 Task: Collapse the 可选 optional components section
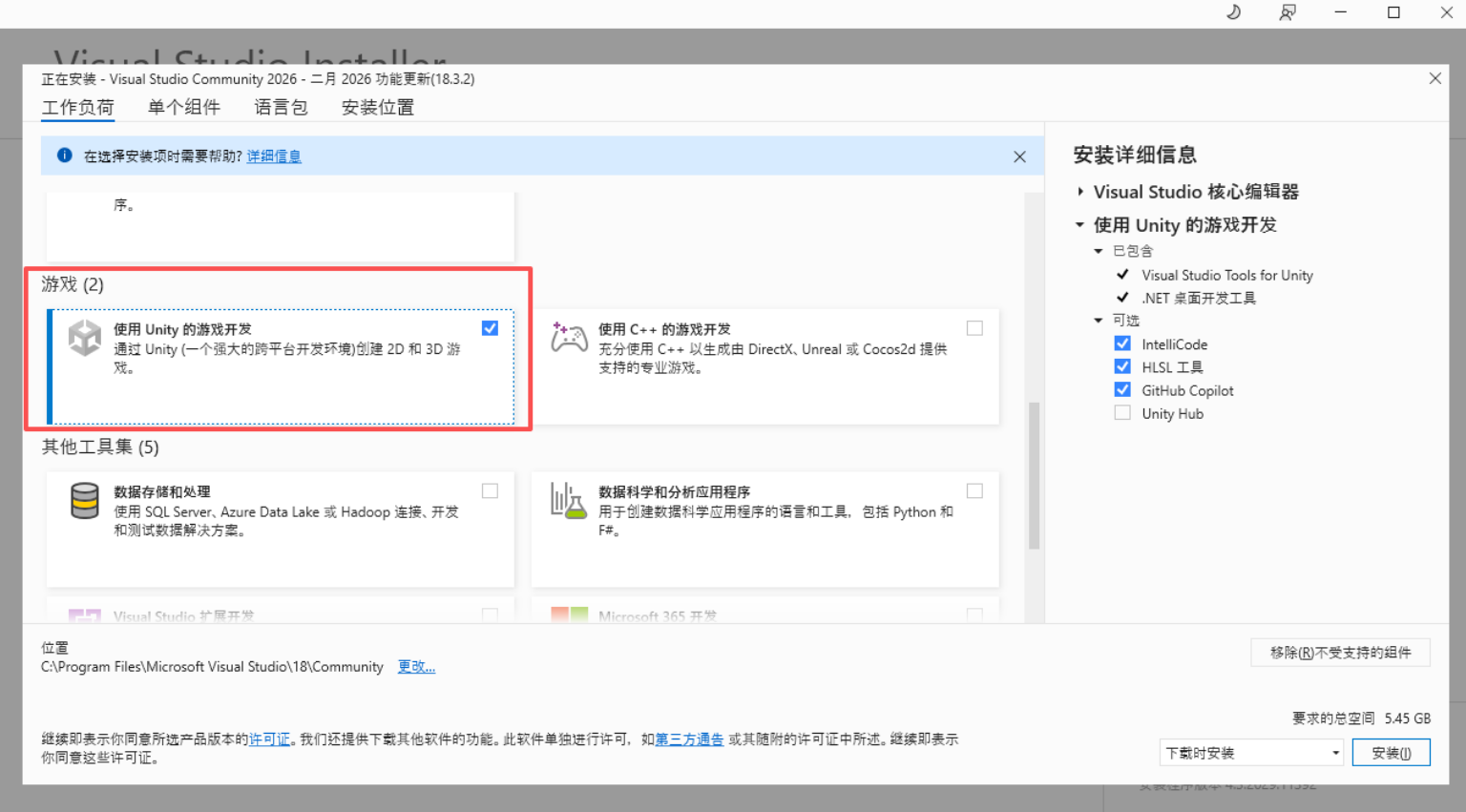tap(1099, 321)
